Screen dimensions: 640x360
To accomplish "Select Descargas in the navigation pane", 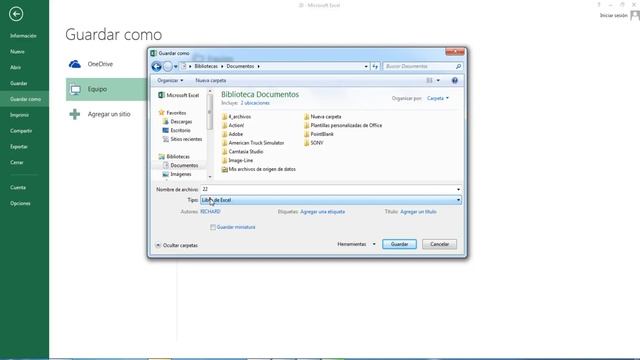I will (177, 122).
